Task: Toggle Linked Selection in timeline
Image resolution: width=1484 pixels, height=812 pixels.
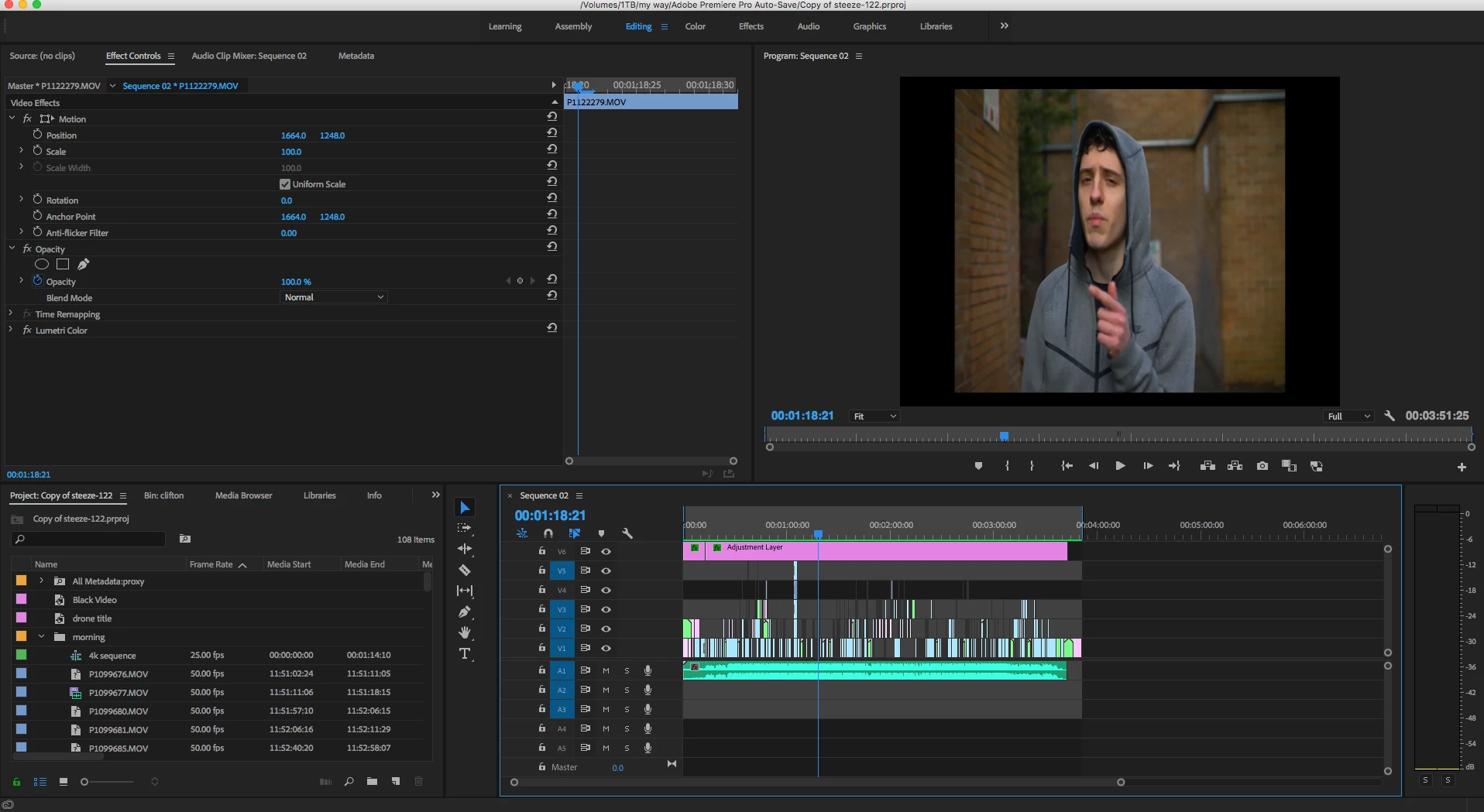Action: [575, 533]
